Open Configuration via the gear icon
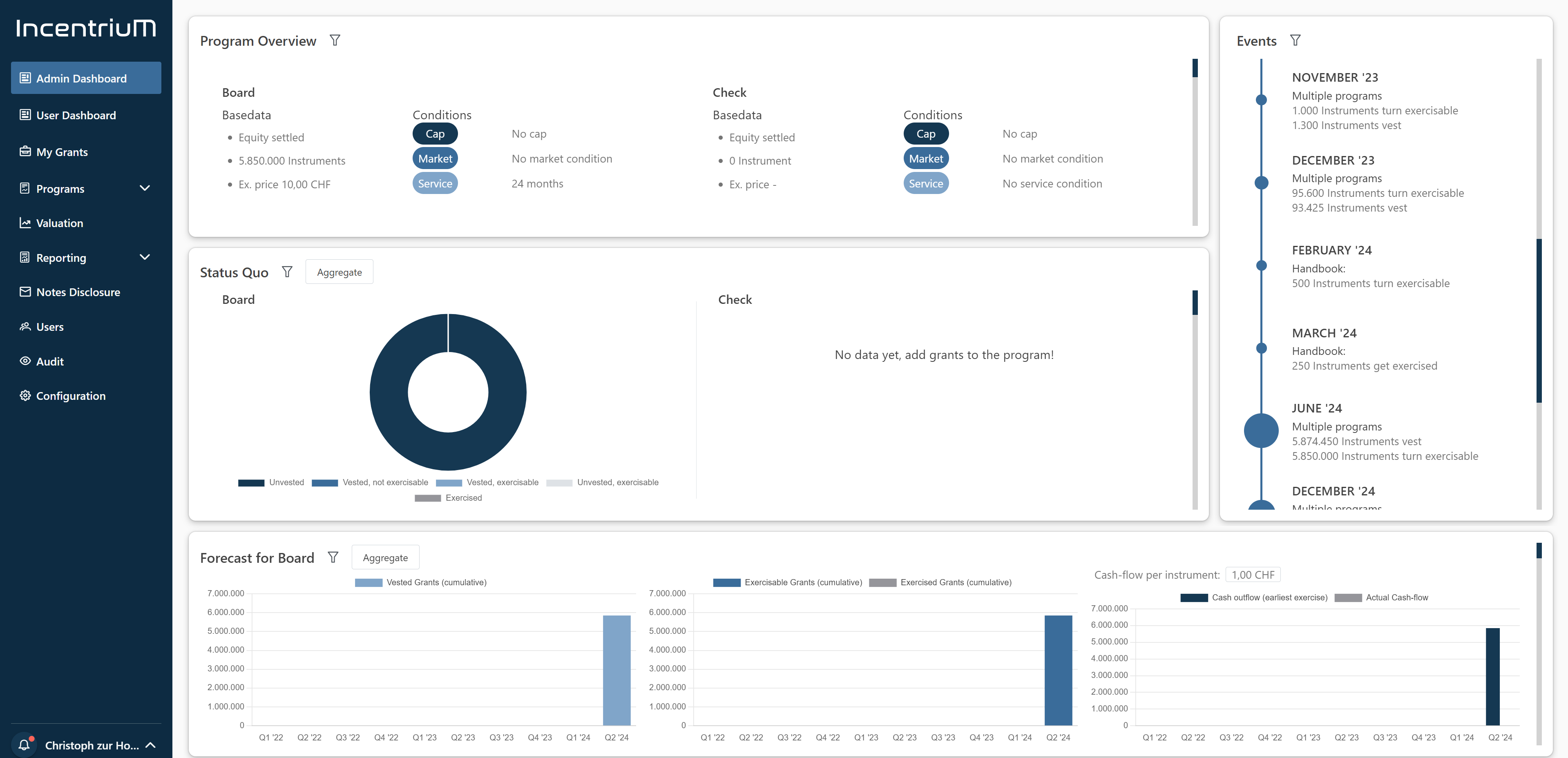Viewport: 1568px width, 758px height. point(25,395)
